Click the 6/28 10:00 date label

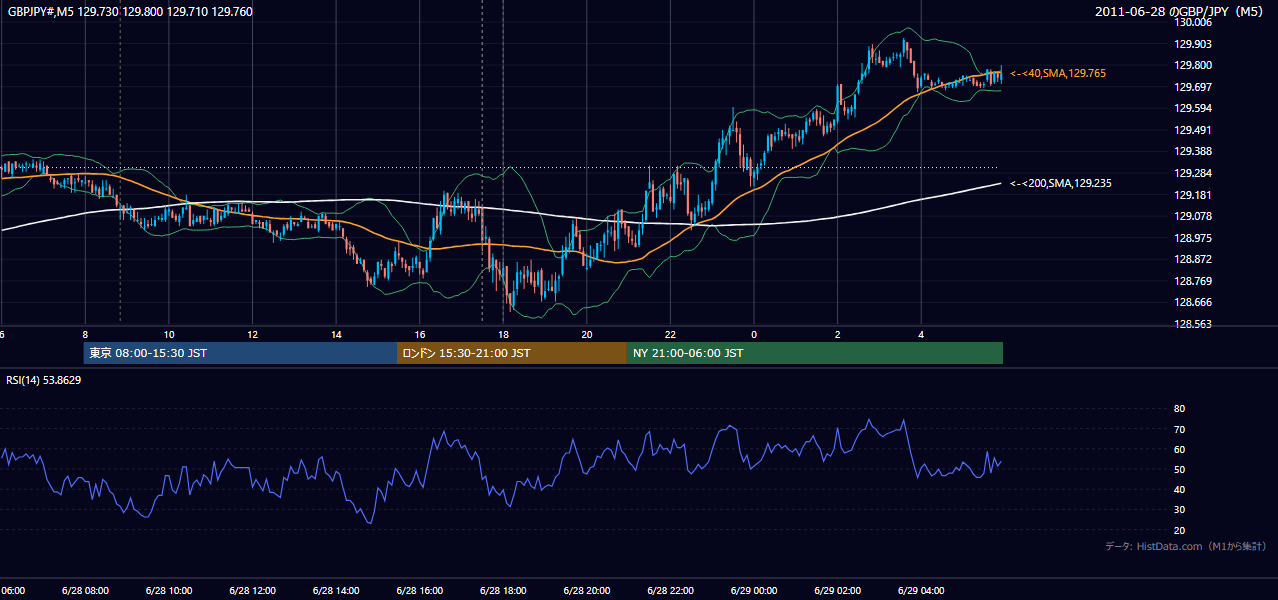click(168, 591)
